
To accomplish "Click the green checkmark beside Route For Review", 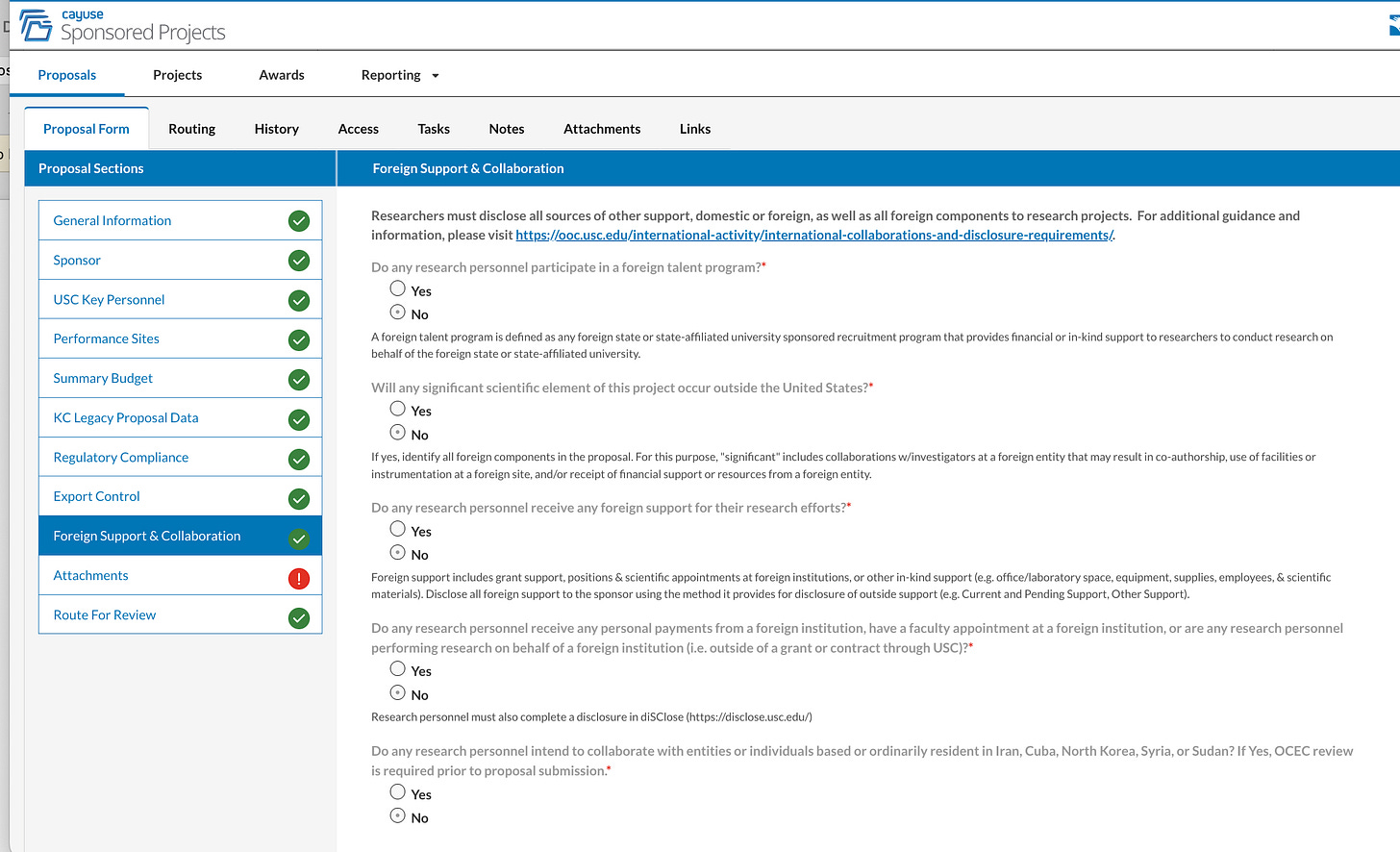I will (299, 617).
